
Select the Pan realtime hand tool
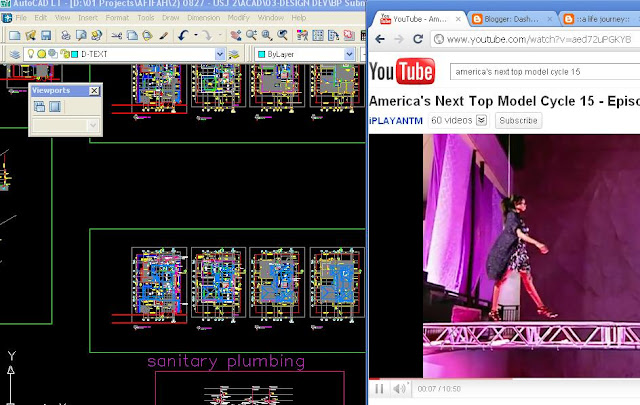click(x=236, y=36)
